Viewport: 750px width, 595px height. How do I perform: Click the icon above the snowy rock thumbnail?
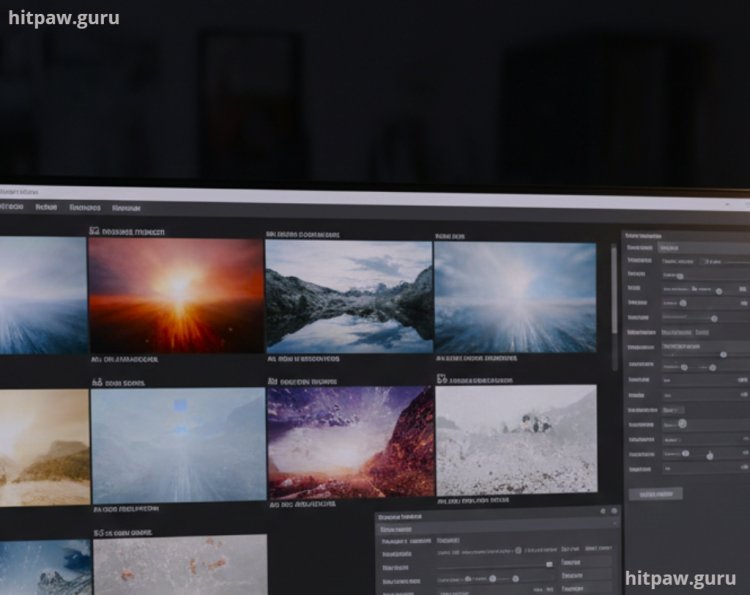441,379
